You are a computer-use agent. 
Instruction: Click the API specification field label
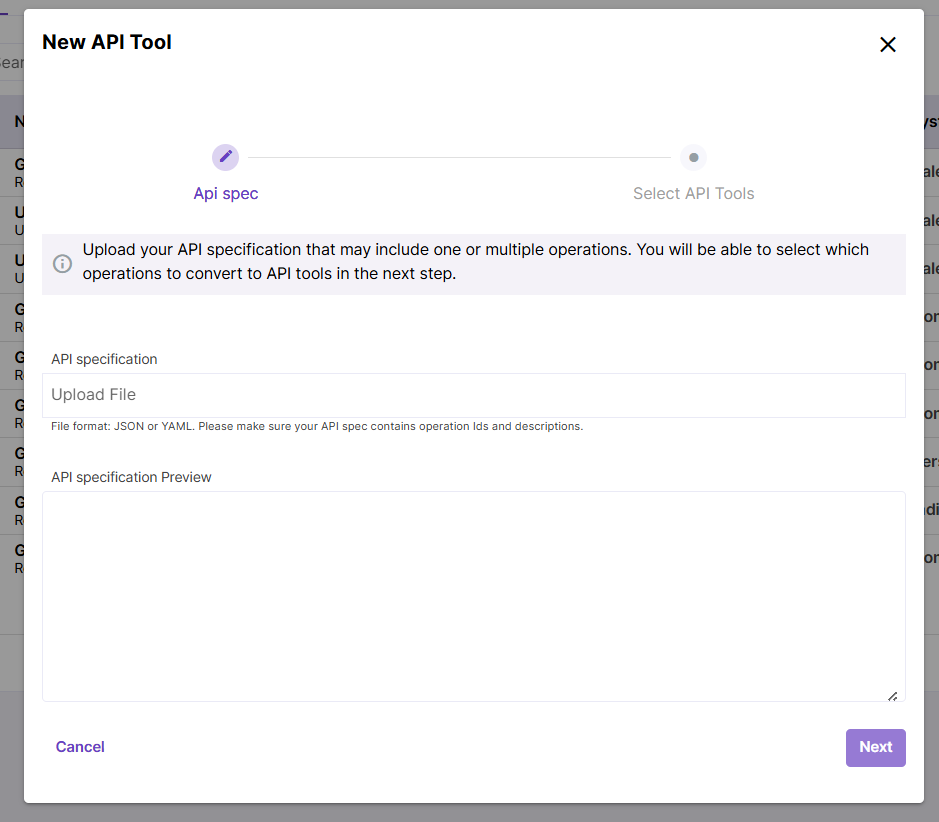click(x=104, y=359)
